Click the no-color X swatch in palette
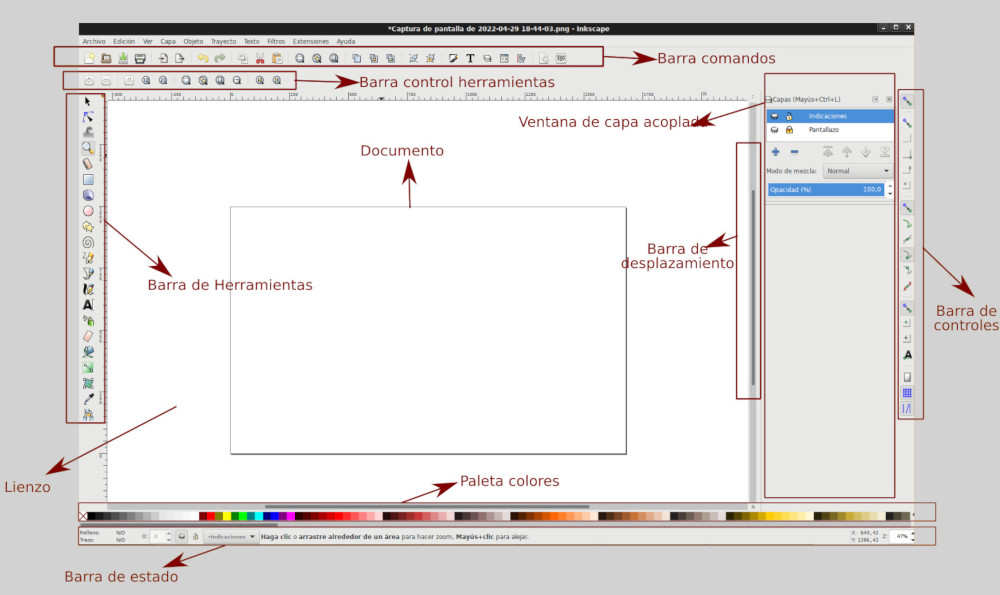The image size is (1000, 595). point(83,516)
